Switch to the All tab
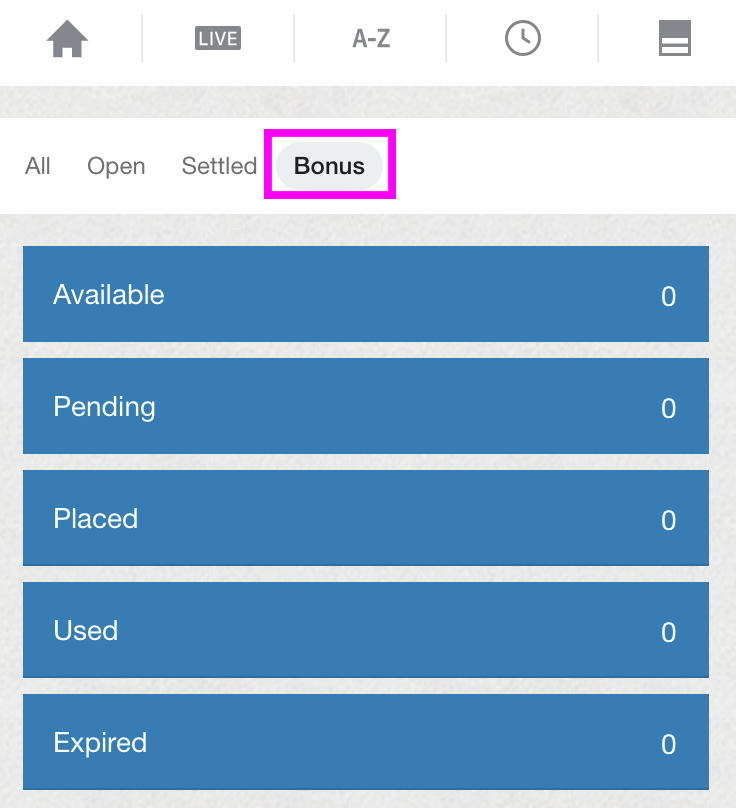This screenshot has width=736, height=808. pos(38,166)
